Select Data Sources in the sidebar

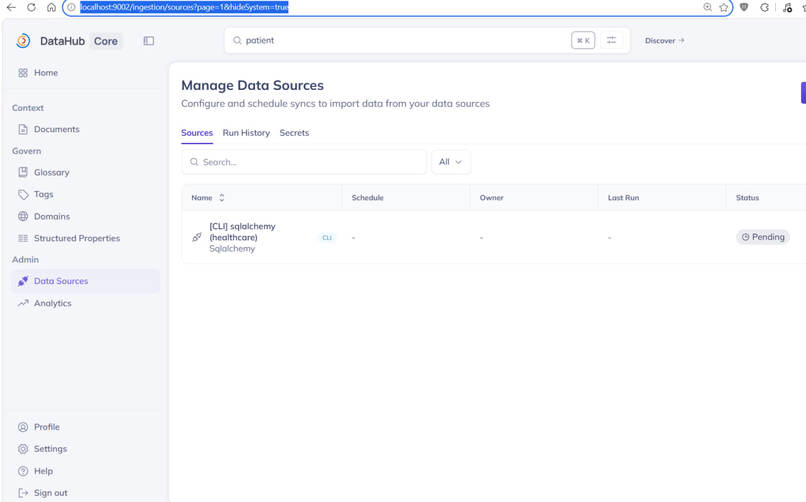pos(85,281)
